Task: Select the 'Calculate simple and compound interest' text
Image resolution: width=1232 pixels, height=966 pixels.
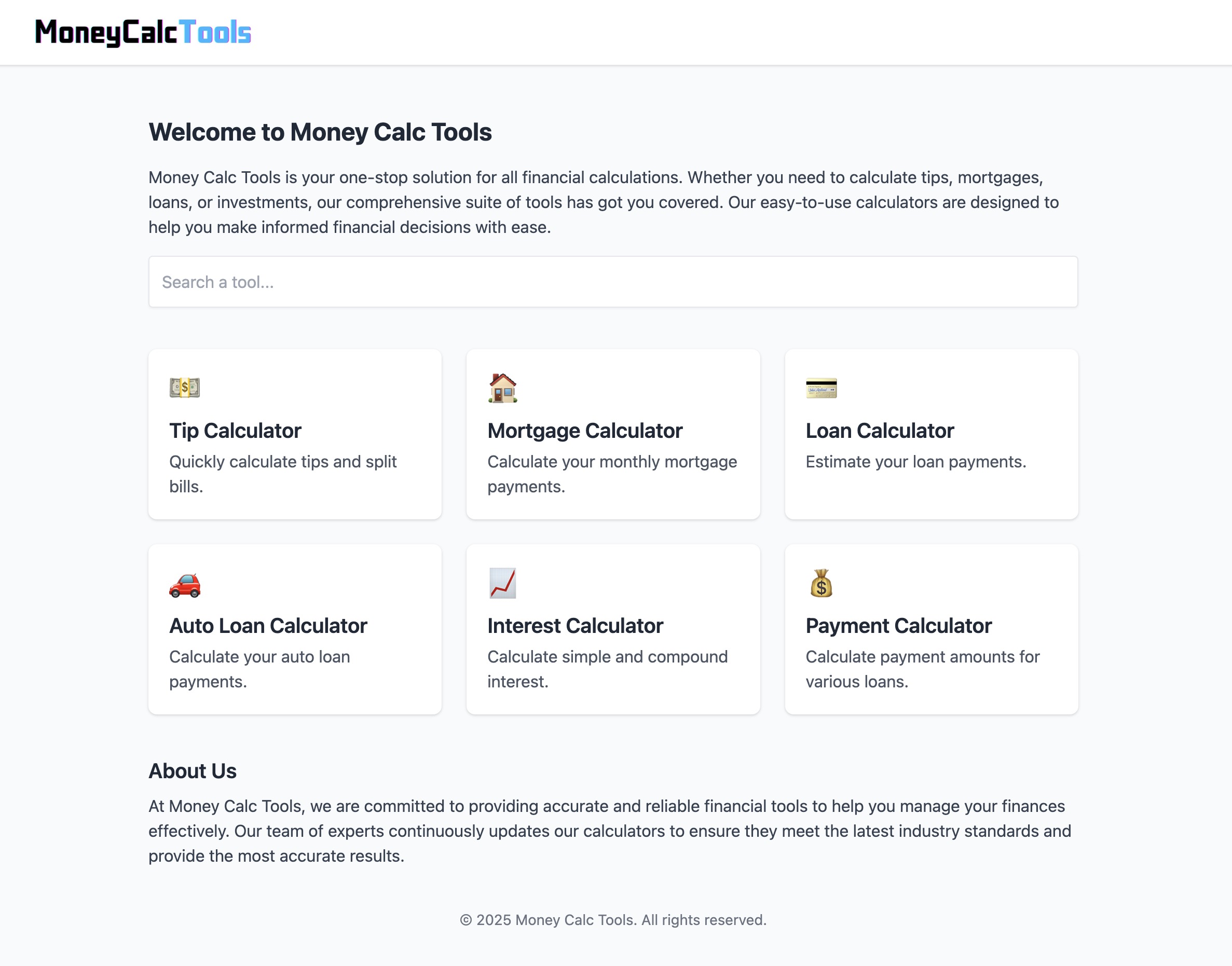Action: (x=608, y=669)
